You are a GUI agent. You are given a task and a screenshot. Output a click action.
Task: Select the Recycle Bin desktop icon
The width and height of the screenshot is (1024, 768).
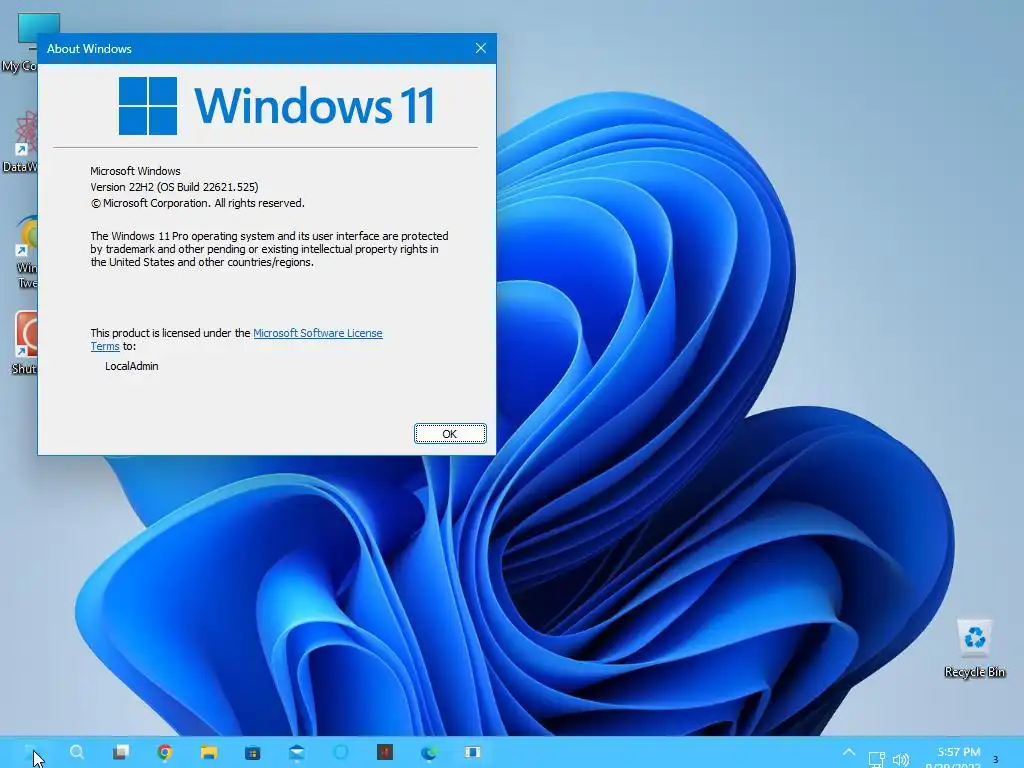coord(974,648)
